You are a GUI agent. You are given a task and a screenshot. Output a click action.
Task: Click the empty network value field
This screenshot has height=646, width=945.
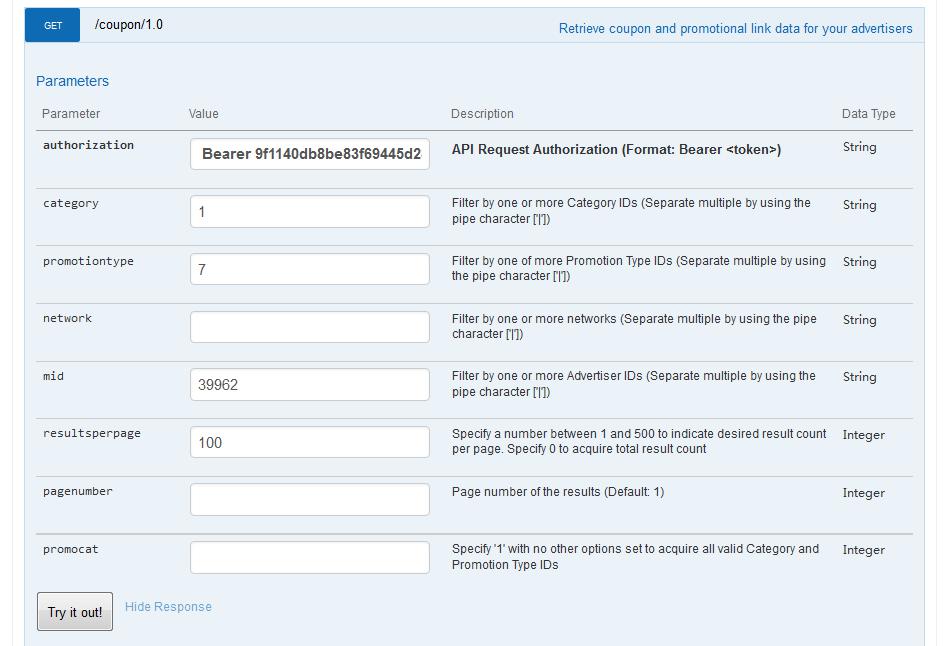click(310, 327)
